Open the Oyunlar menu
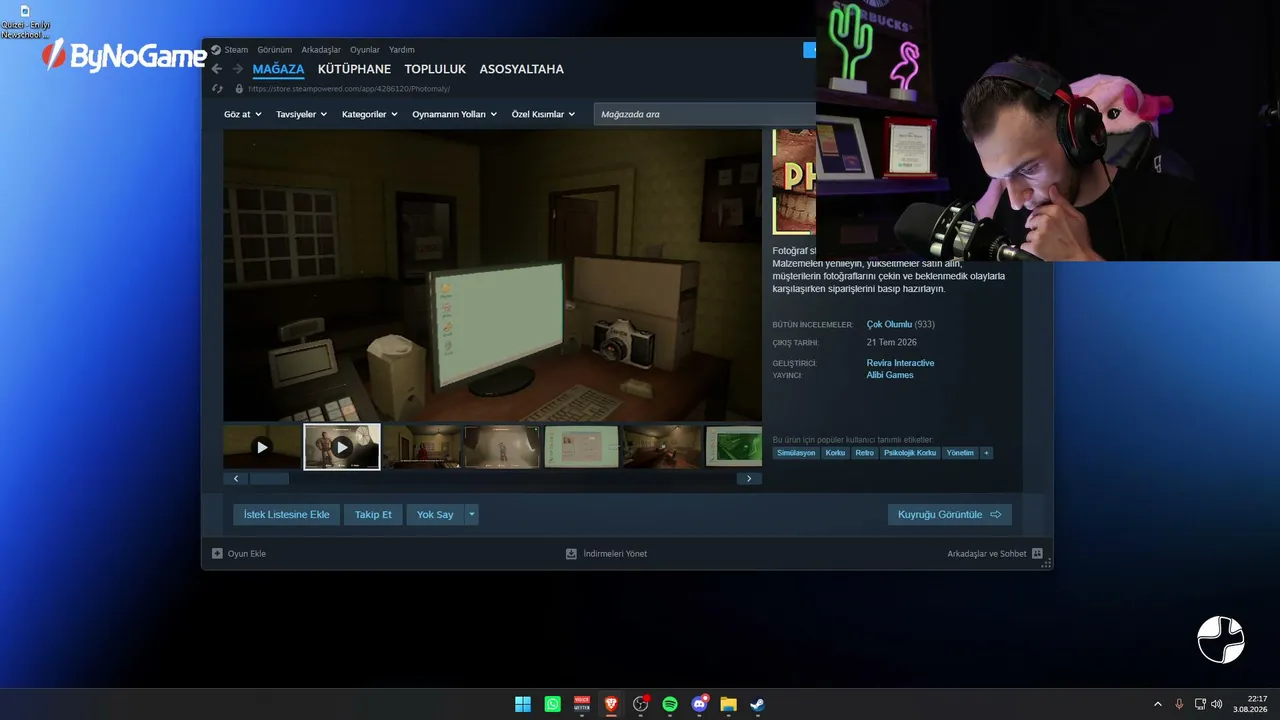This screenshot has width=1280, height=720. tap(365, 50)
